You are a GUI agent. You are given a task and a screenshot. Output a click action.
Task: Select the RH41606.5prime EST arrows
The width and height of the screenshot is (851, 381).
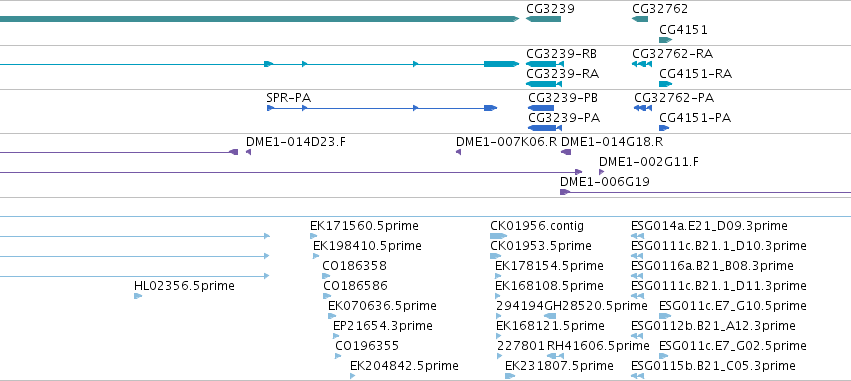(552, 356)
